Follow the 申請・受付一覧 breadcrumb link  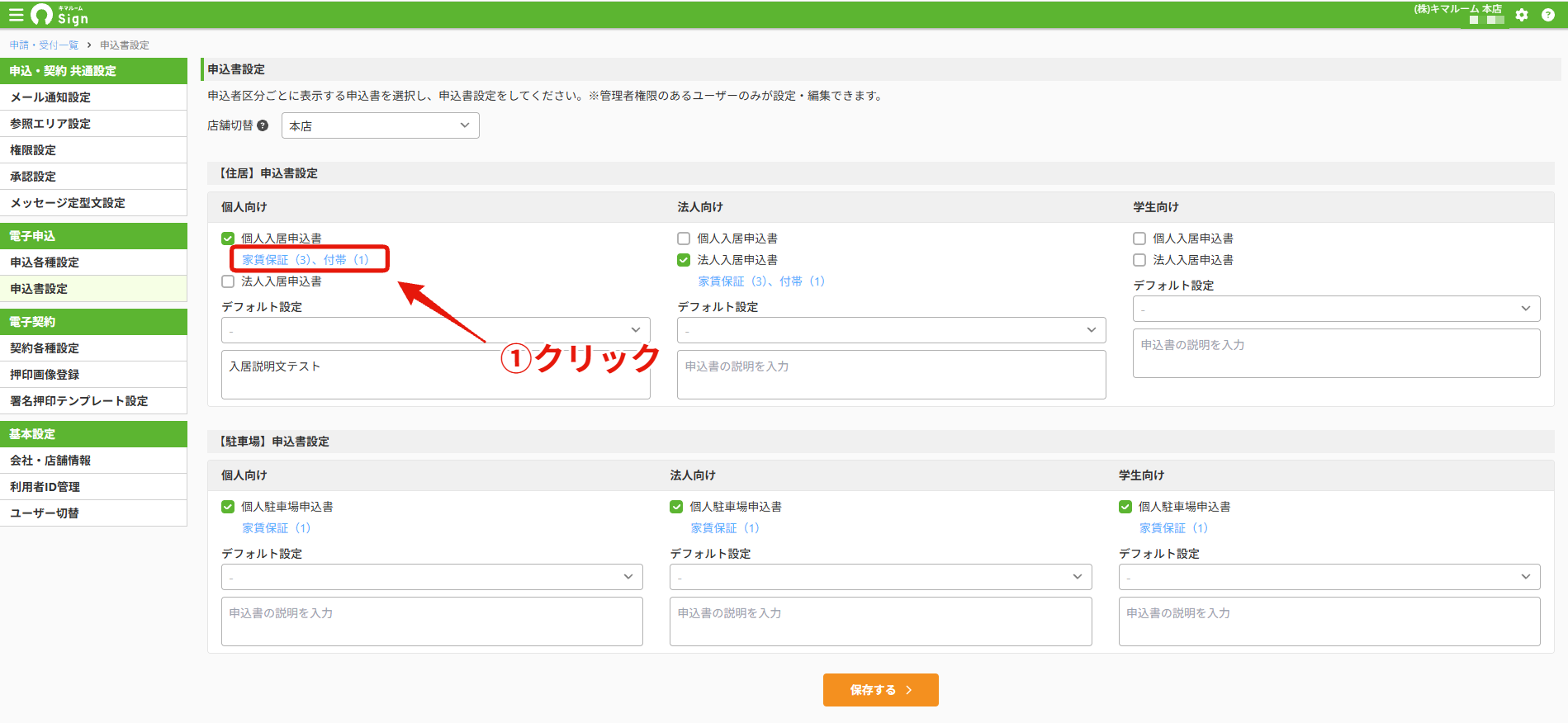click(44, 45)
